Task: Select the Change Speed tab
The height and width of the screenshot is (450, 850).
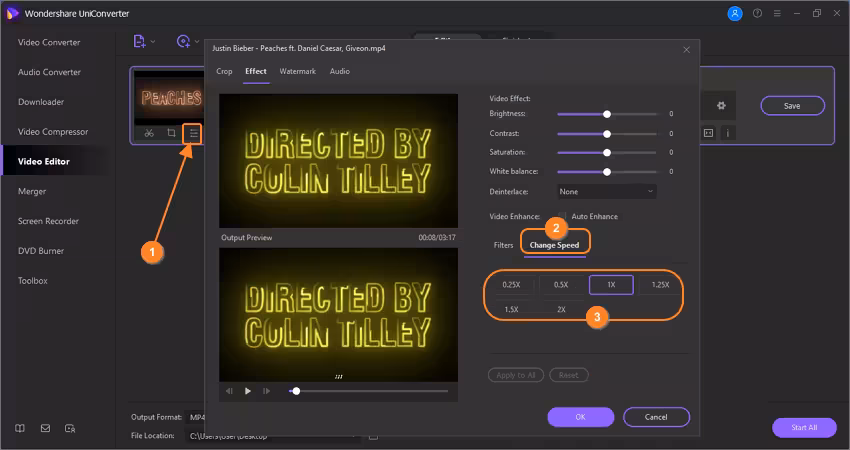Action: click(554, 245)
